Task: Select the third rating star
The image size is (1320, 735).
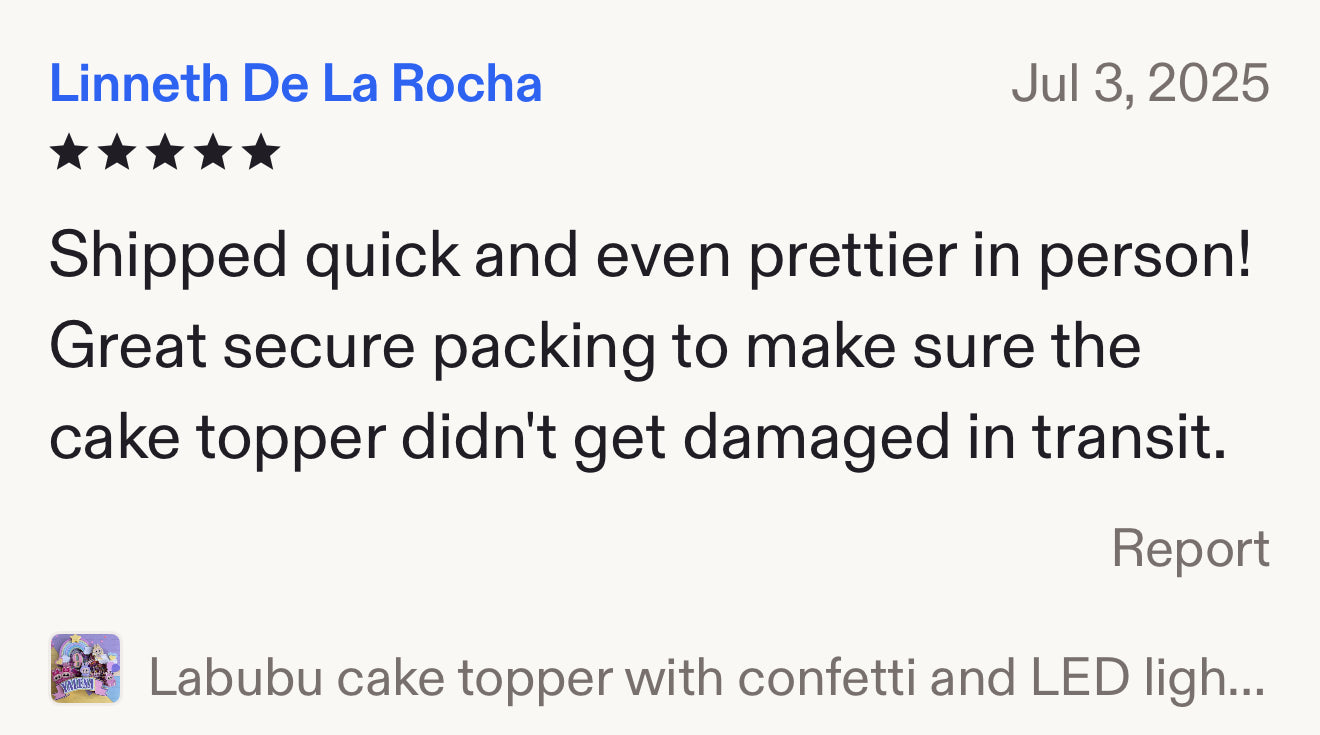Action: (x=165, y=153)
